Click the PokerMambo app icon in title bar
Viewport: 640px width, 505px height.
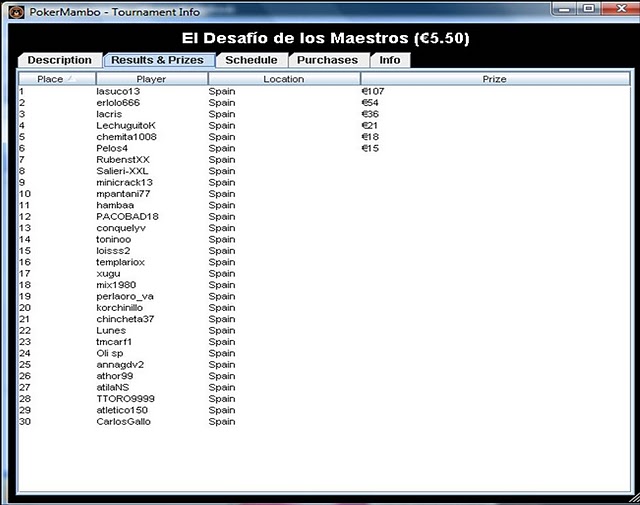pyautogui.click(x=16, y=12)
